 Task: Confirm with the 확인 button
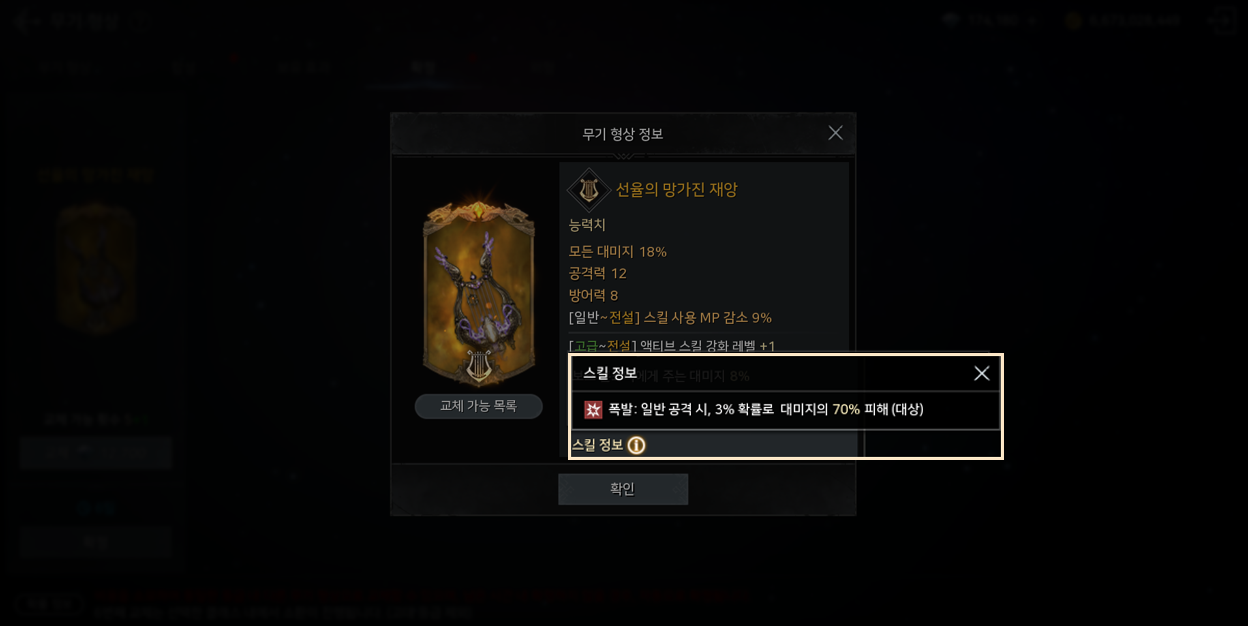[623, 489]
